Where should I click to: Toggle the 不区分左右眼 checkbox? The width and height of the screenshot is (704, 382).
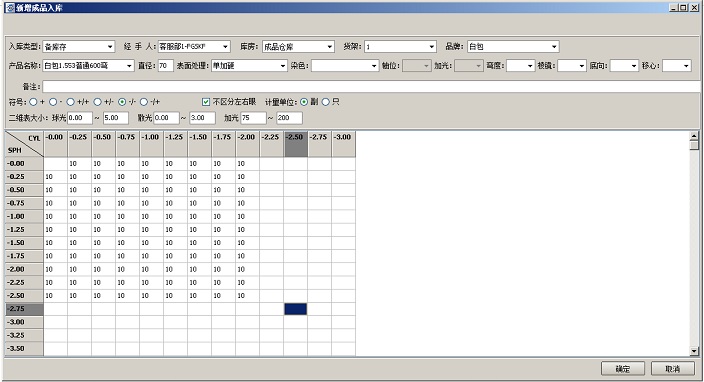(206, 102)
